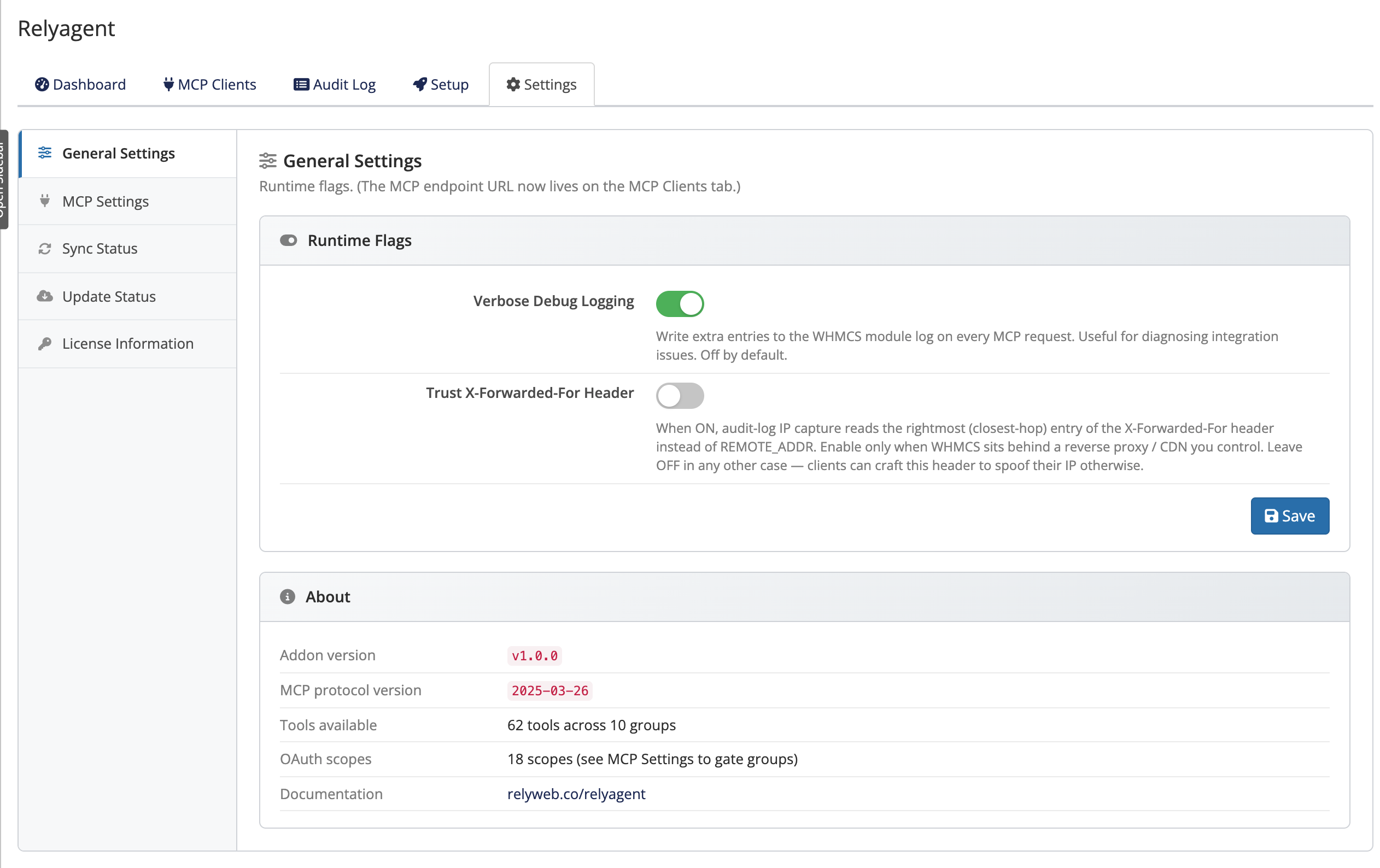
Task: Enable Trust X-Forwarded-For Header toggle
Action: pos(680,395)
